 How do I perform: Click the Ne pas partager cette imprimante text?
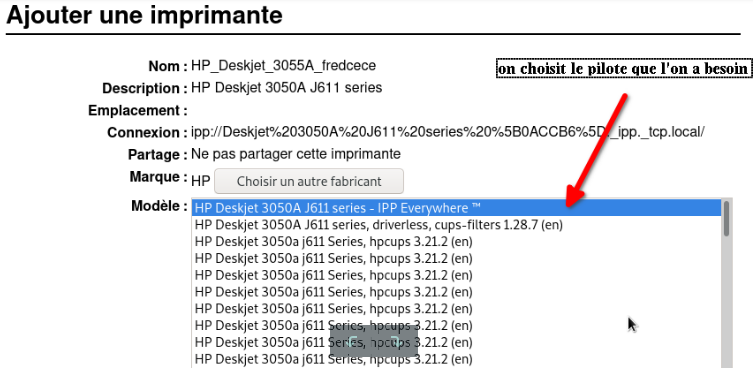pos(296,154)
